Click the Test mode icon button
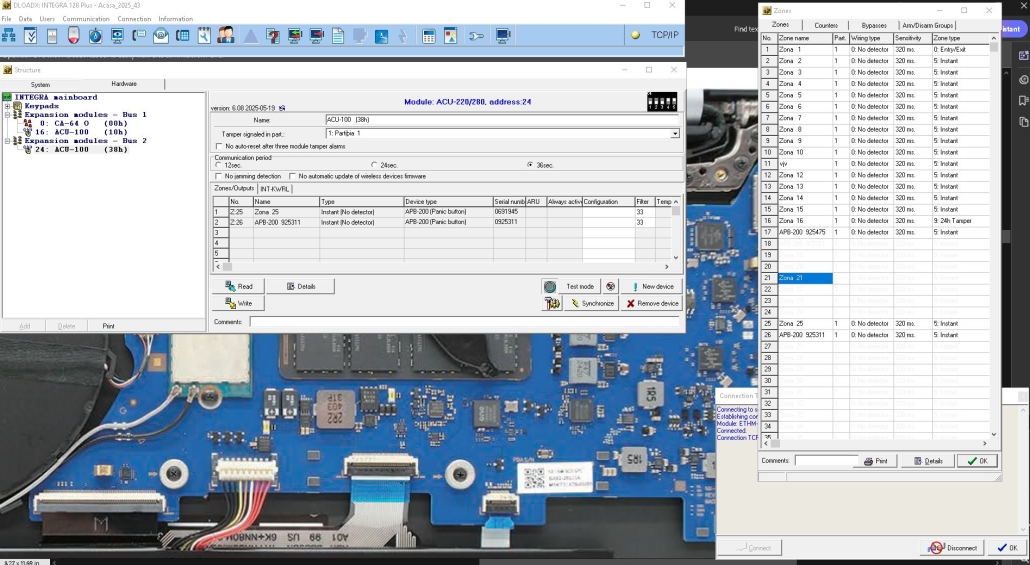The image size is (1030, 565). (x=550, y=286)
